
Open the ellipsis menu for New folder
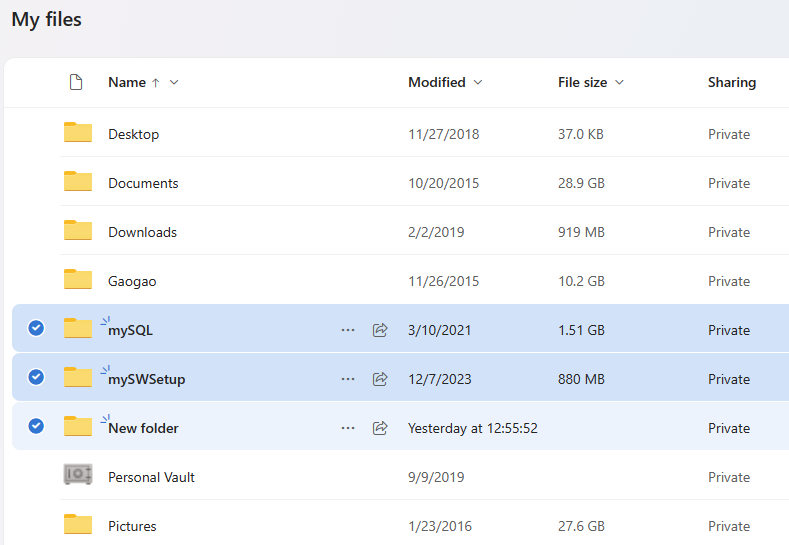click(x=348, y=428)
